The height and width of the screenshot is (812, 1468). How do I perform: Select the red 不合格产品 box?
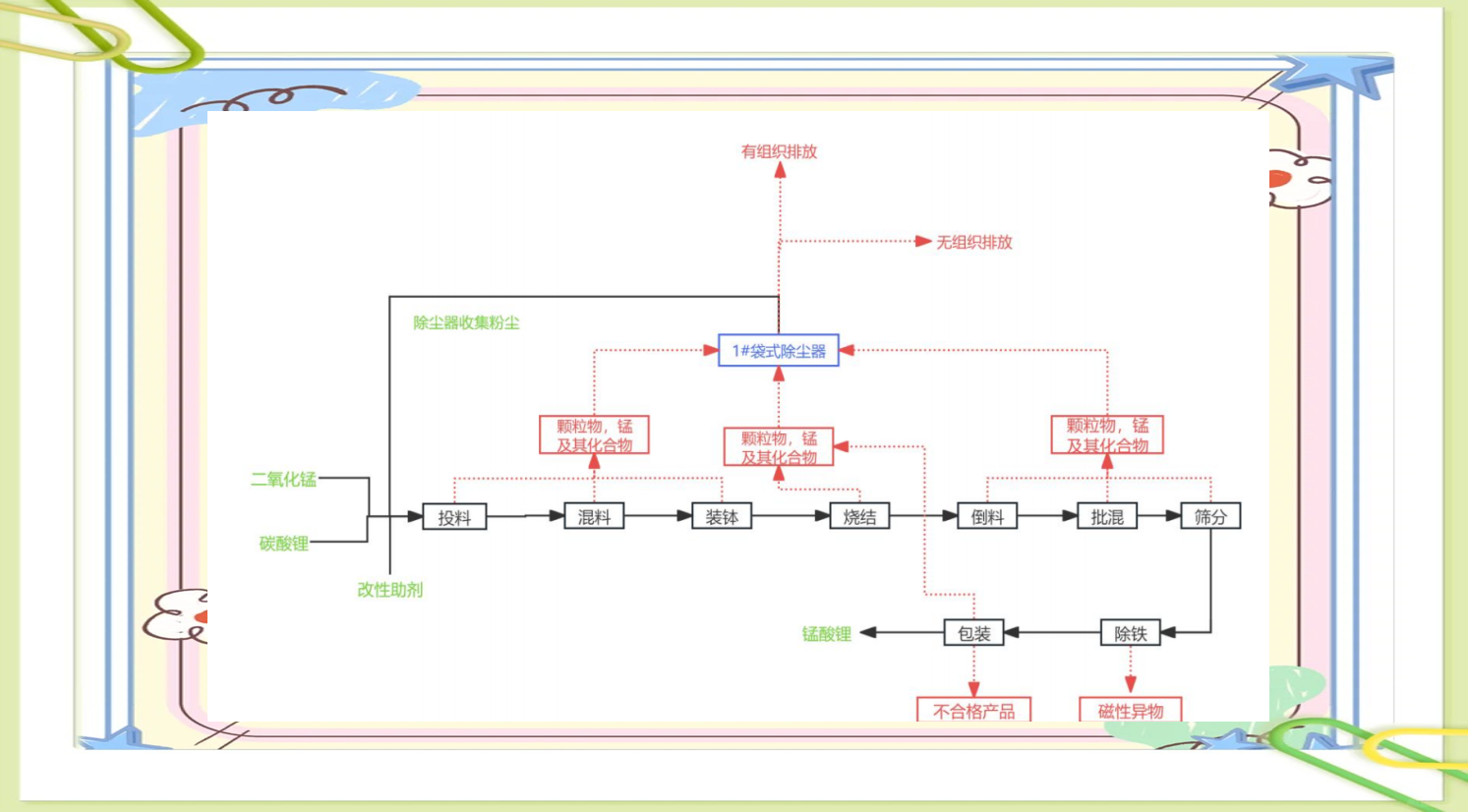pyautogui.click(x=973, y=710)
